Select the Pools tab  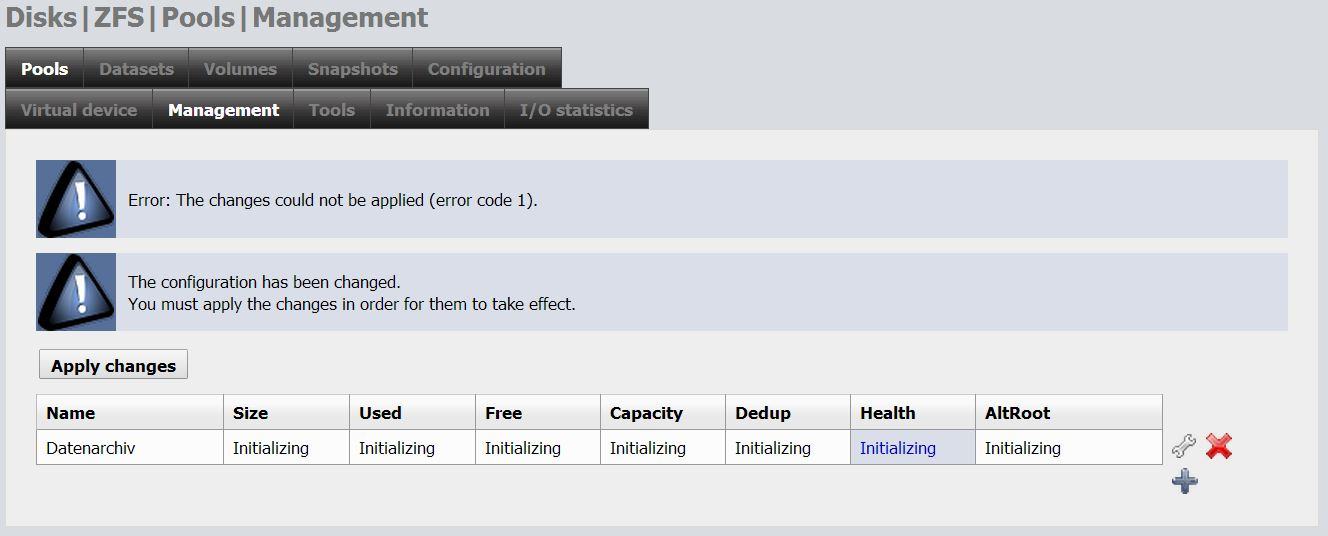click(45, 69)
